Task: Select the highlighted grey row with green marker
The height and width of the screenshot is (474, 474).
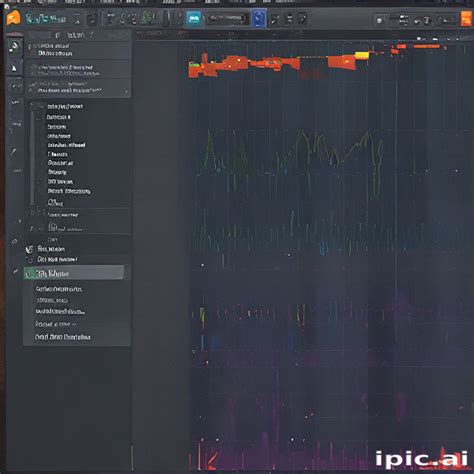Action: (74, 273)
